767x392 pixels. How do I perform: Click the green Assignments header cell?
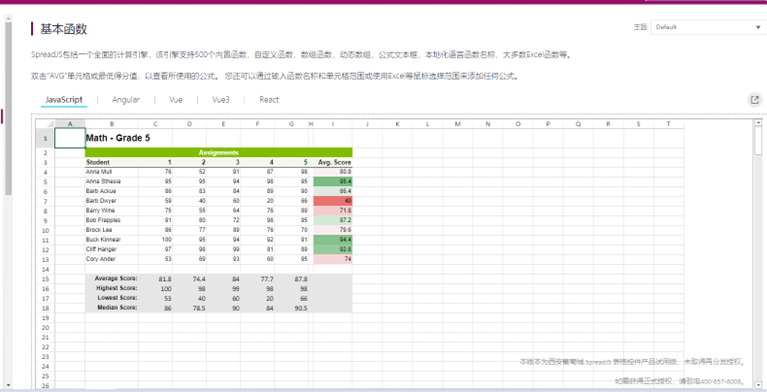click(x=219, y=153)
